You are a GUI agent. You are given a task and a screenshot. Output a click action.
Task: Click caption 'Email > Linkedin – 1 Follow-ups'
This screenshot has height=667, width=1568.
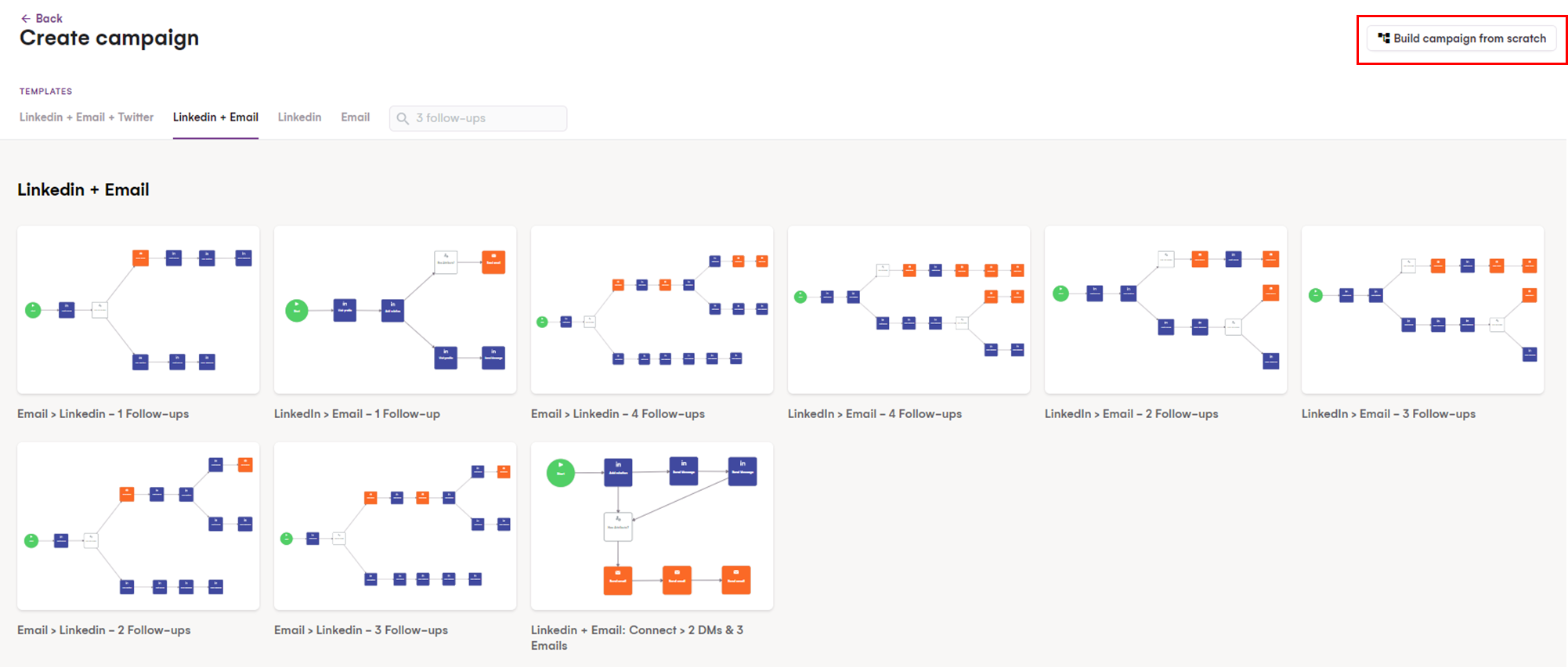tap(103, 414)
